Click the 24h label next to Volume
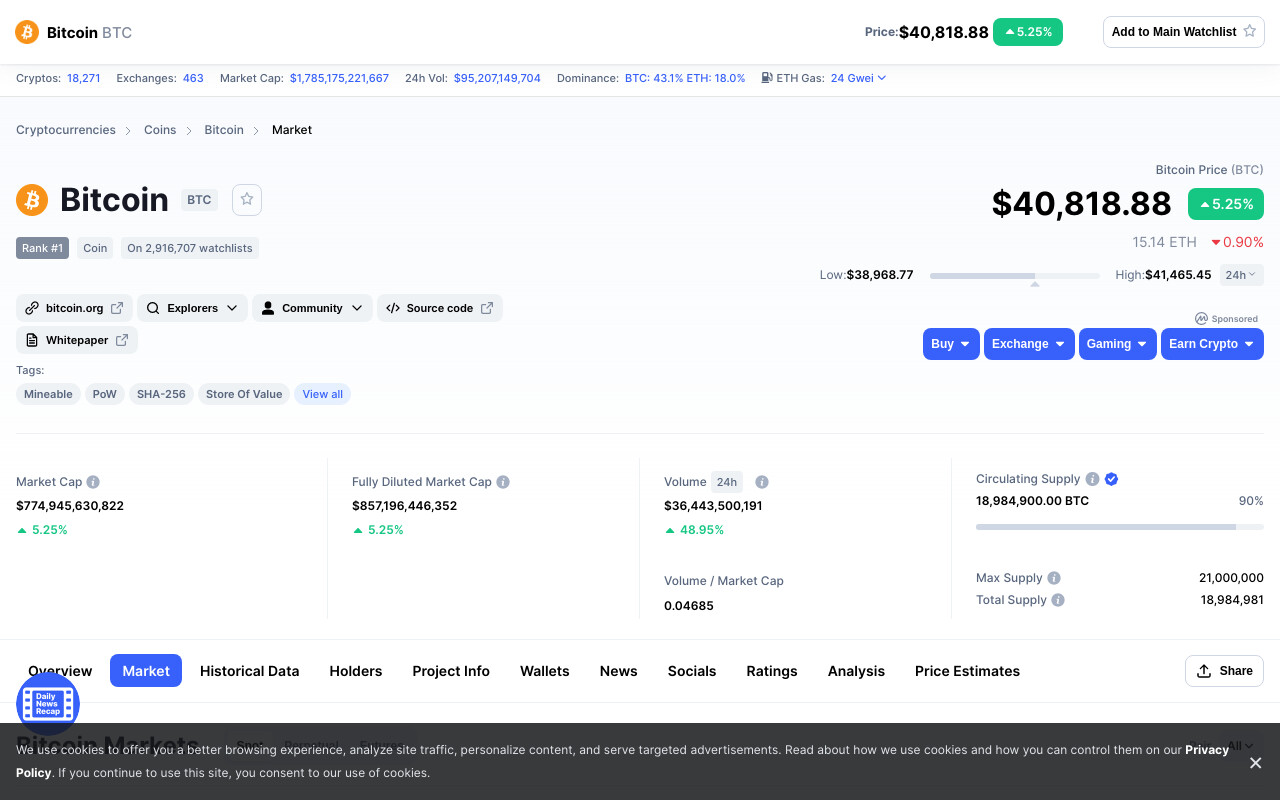The height and width of the screenshot is (800, 1280). [727, 482]
